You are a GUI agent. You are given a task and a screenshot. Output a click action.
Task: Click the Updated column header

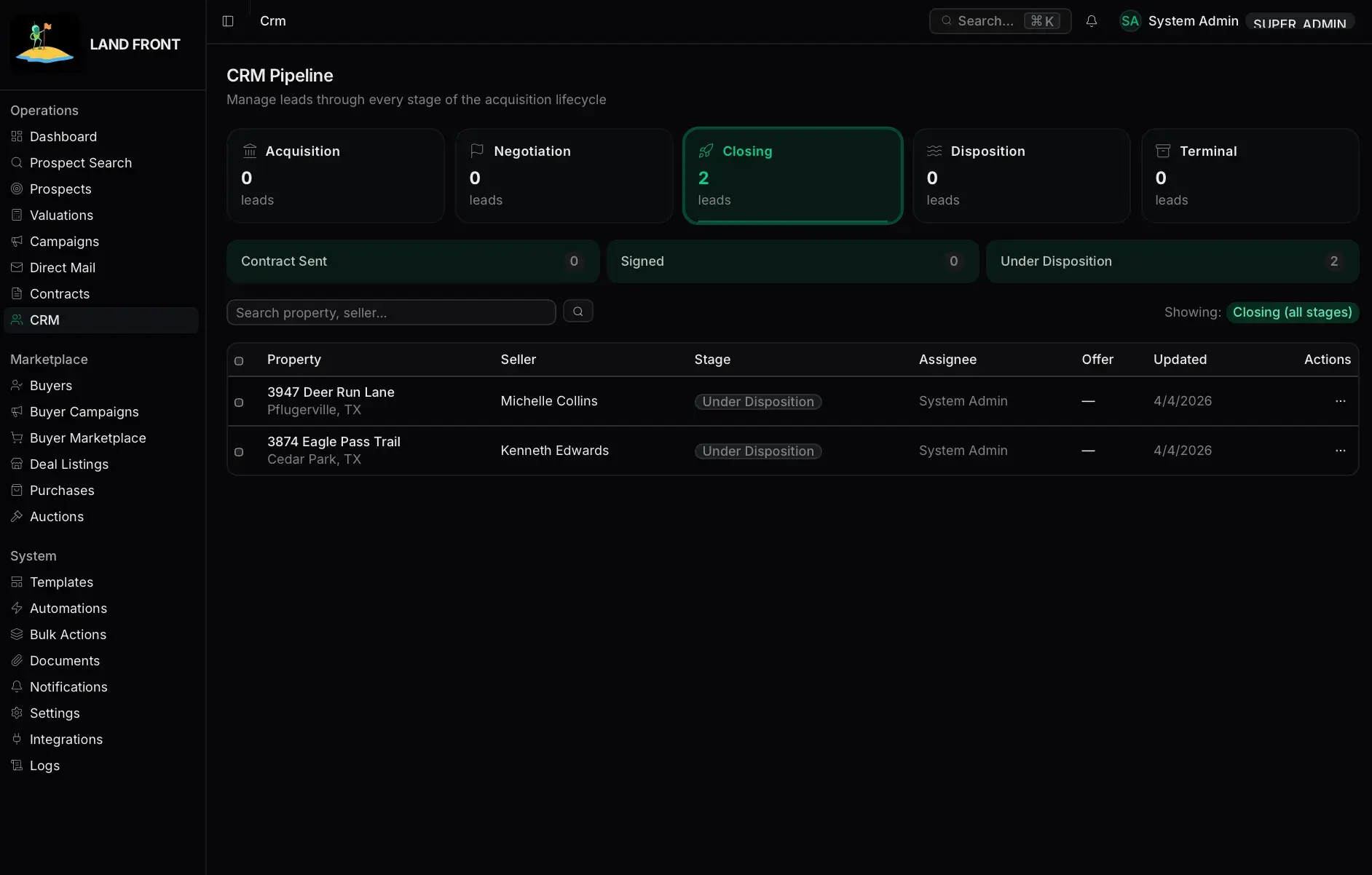[x=1180, y=360]
